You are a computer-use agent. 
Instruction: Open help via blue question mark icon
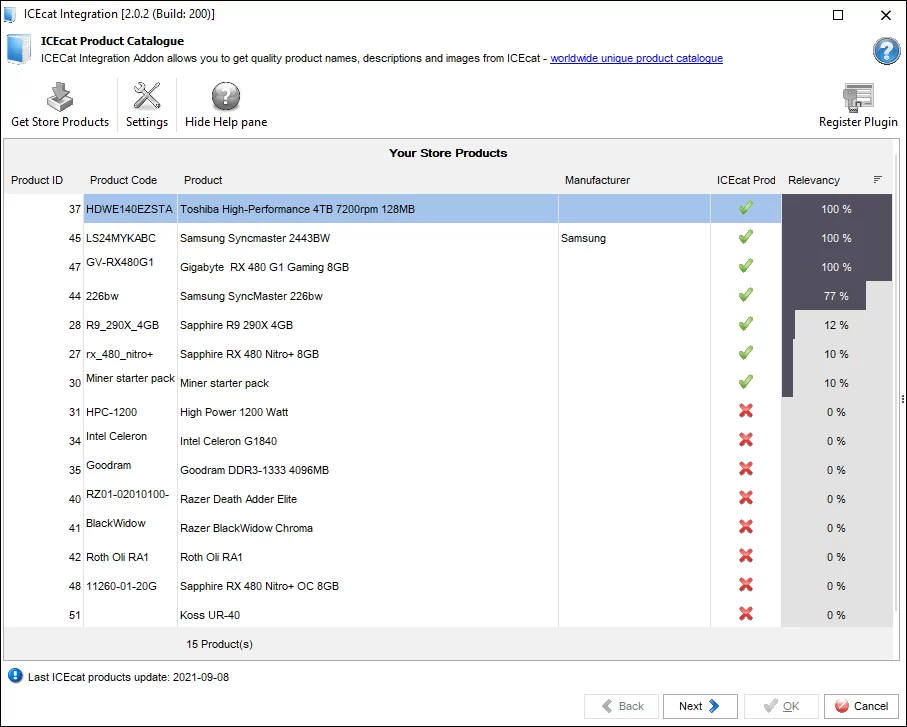(x=885, y=51)
